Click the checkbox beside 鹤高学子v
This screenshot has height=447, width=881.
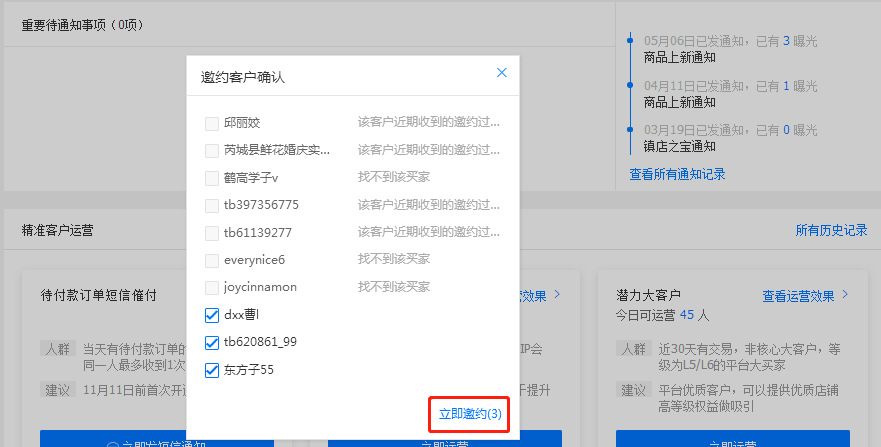[212, 178]
